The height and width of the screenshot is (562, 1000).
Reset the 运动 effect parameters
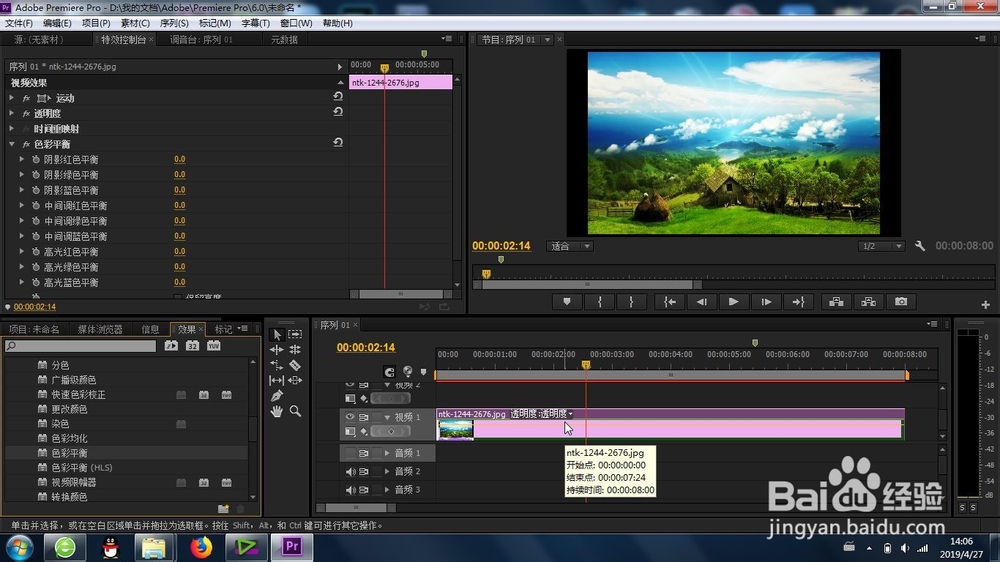point(338,96)
